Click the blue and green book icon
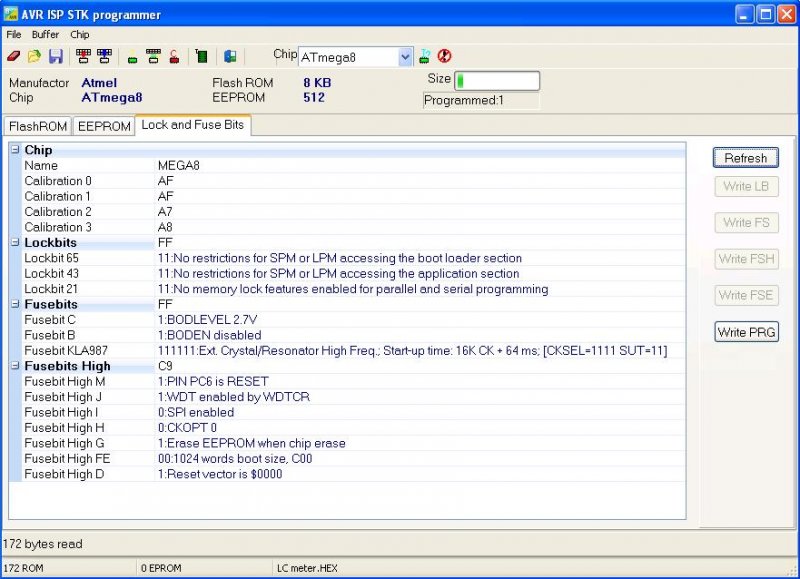Image resolution: width=800 pixels, height=579 pixels. pyautogui.click(x=230, y=56)
